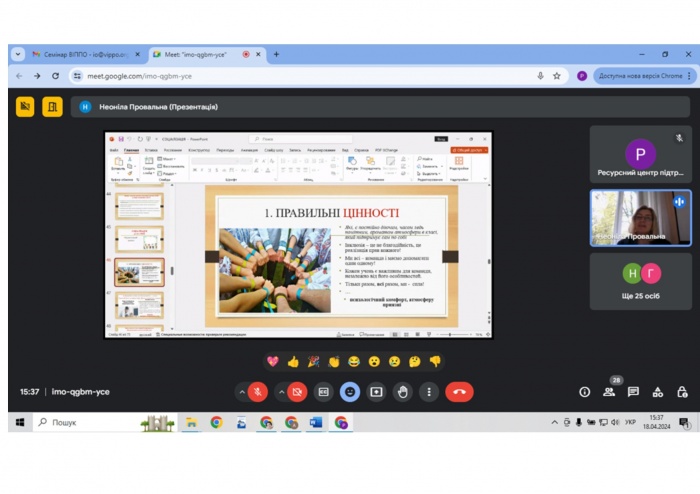Expand microphone audio settings arrow
Screen dimensions: 700x494
[242, 392]
